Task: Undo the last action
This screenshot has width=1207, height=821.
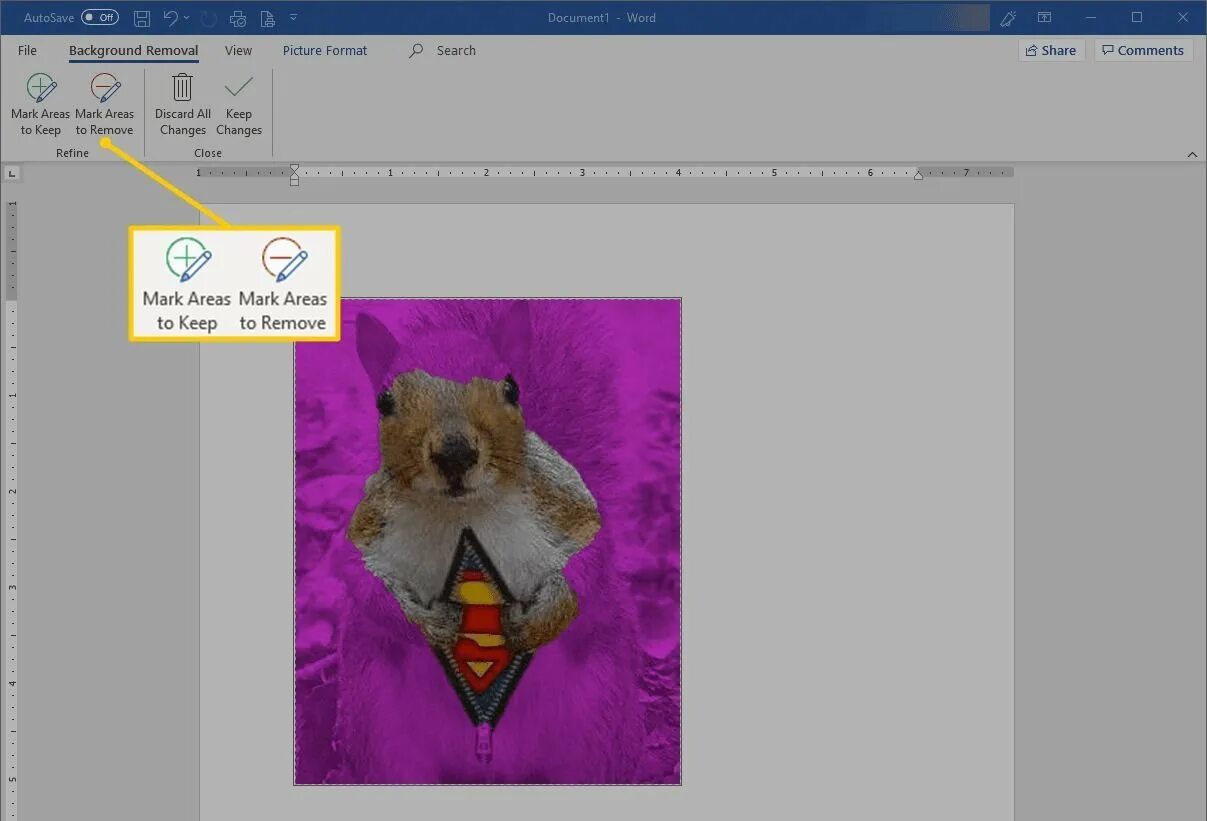Action: pos(170,18)
